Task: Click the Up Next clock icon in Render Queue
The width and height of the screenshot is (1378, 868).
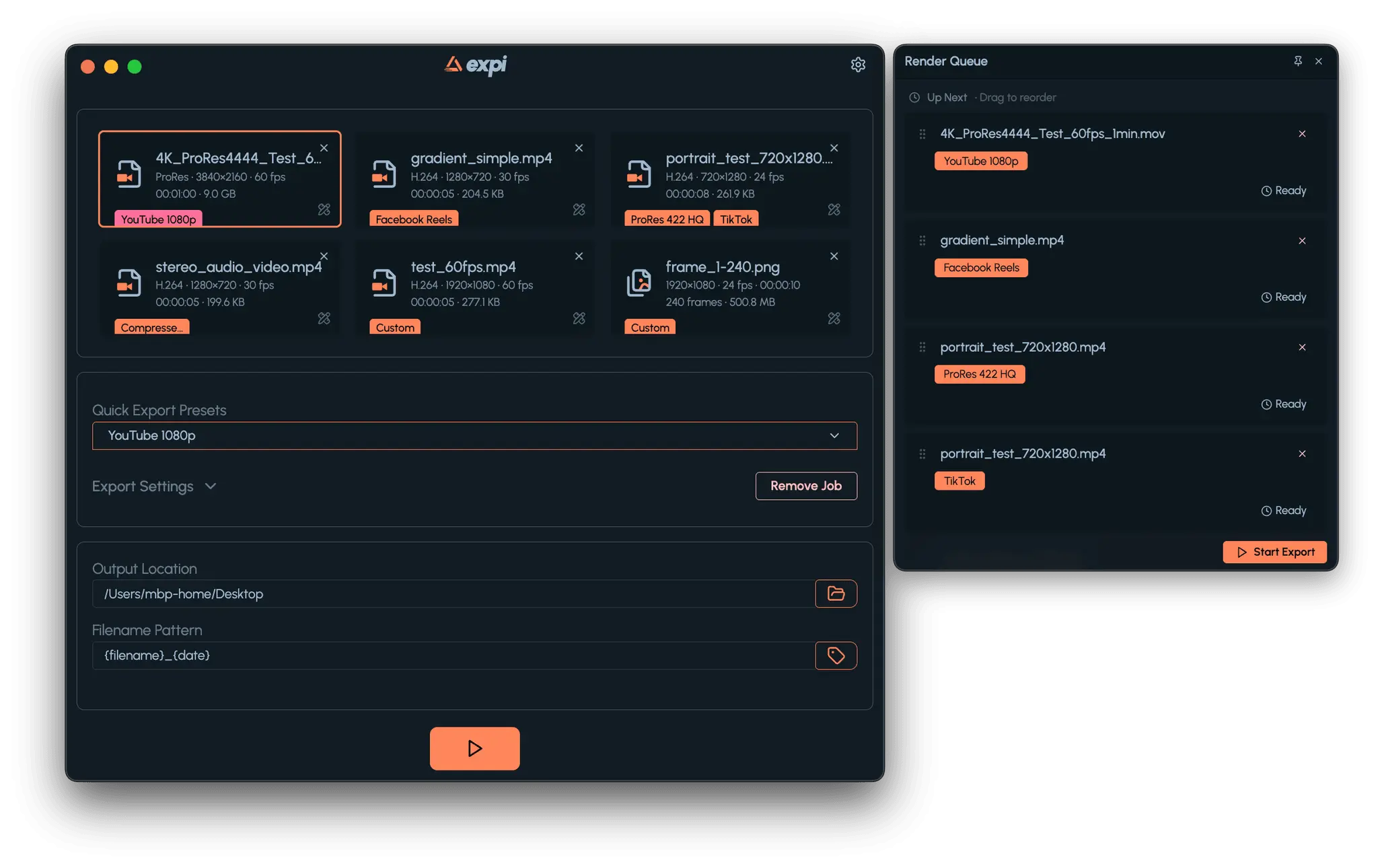Action: tap(914, 98)
